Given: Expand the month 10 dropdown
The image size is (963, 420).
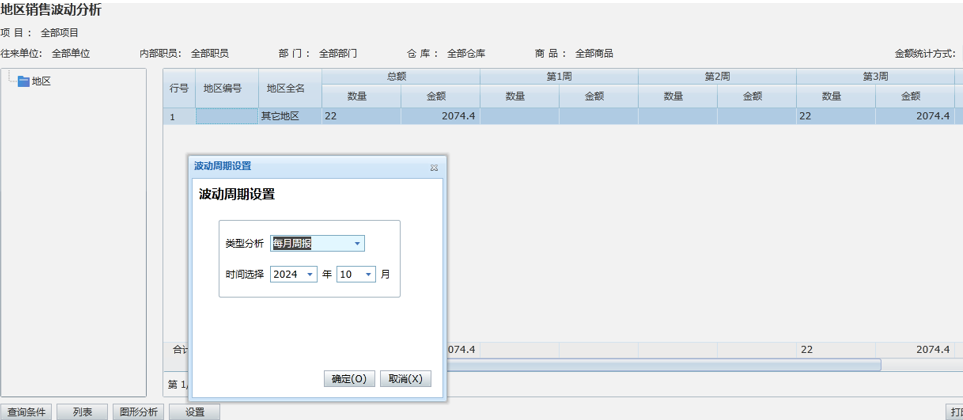Looking at the screenshot, I should click(368, 275).
